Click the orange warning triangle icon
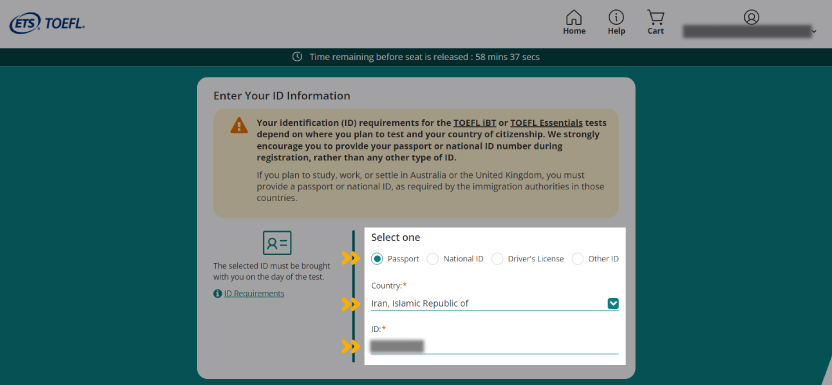The height and width of the screenshot is (385, 832). tap(239, 125)
